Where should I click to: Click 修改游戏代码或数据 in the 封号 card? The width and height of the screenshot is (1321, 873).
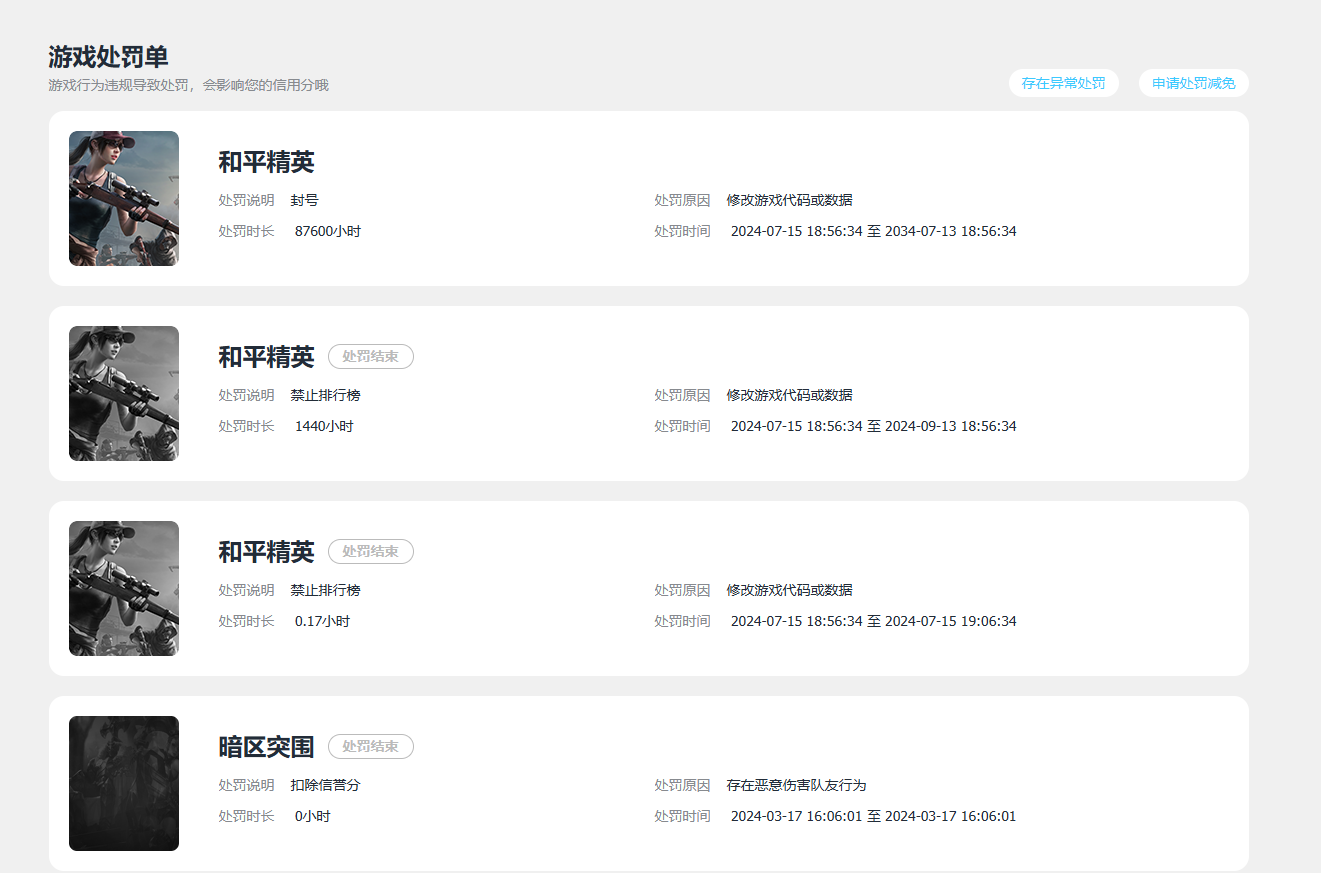790,200
